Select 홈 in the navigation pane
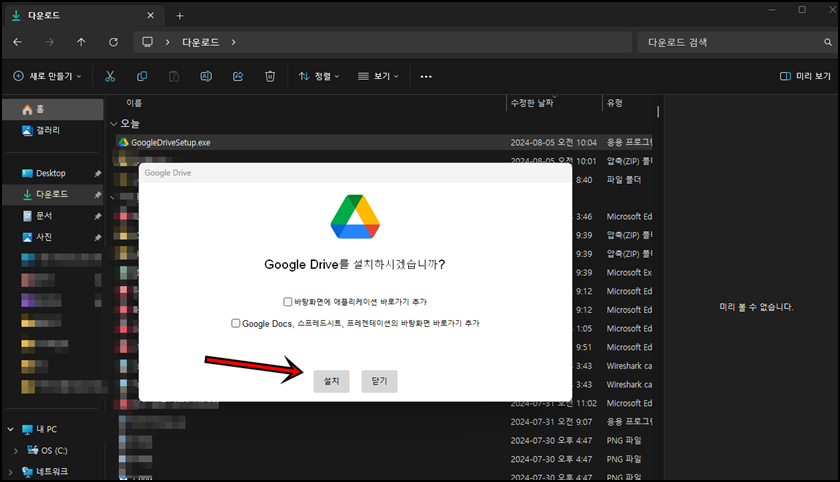 pos(53,109)
